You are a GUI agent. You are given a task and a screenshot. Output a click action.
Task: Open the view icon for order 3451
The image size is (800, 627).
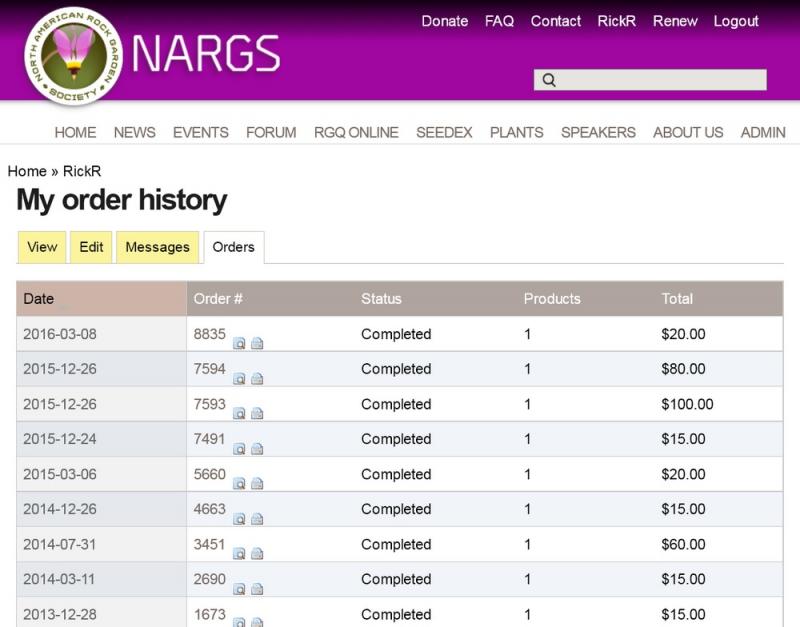point(239,553)
